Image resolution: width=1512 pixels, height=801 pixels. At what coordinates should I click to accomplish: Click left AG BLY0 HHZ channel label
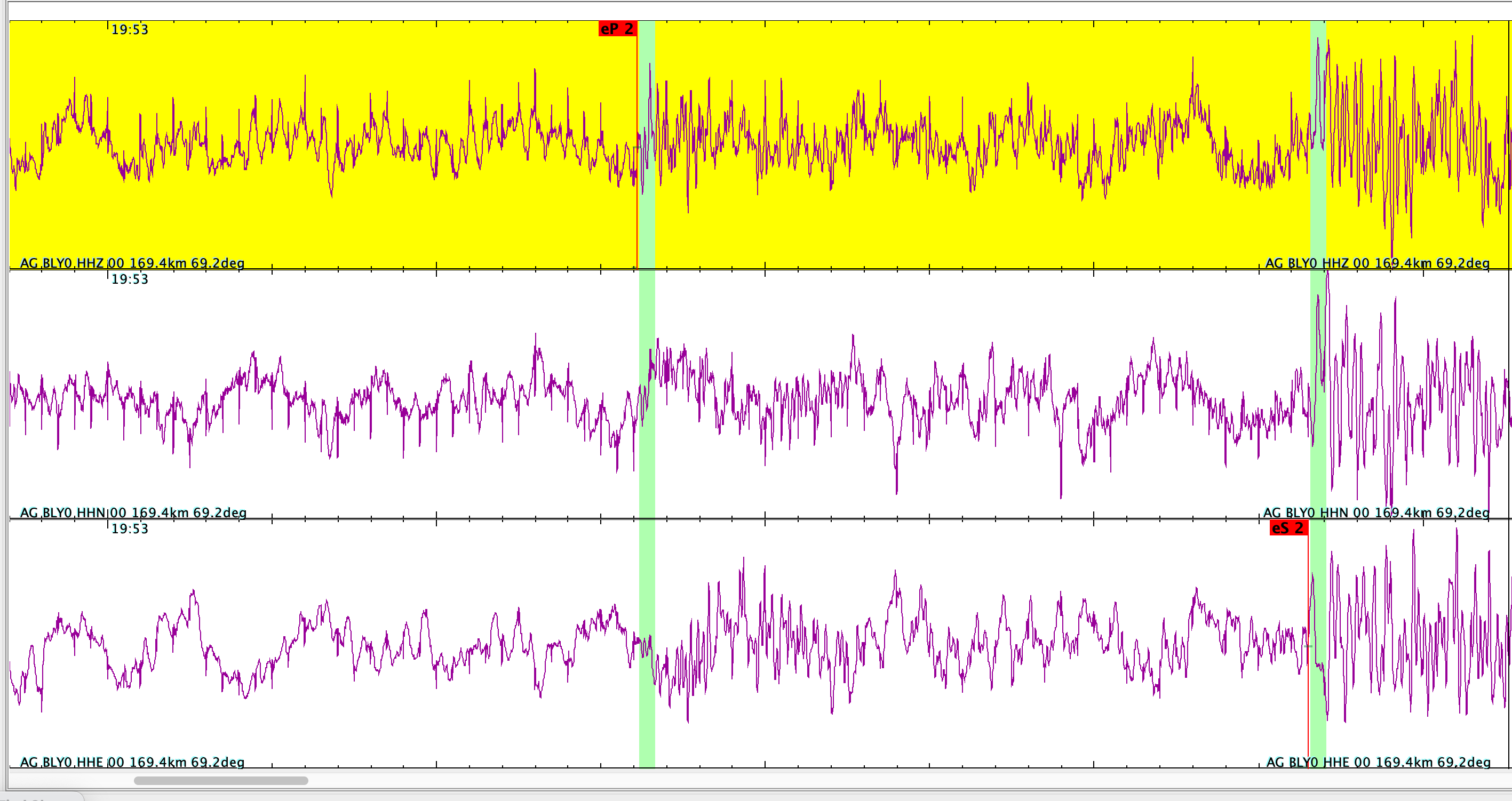click(x=132, y=263)
